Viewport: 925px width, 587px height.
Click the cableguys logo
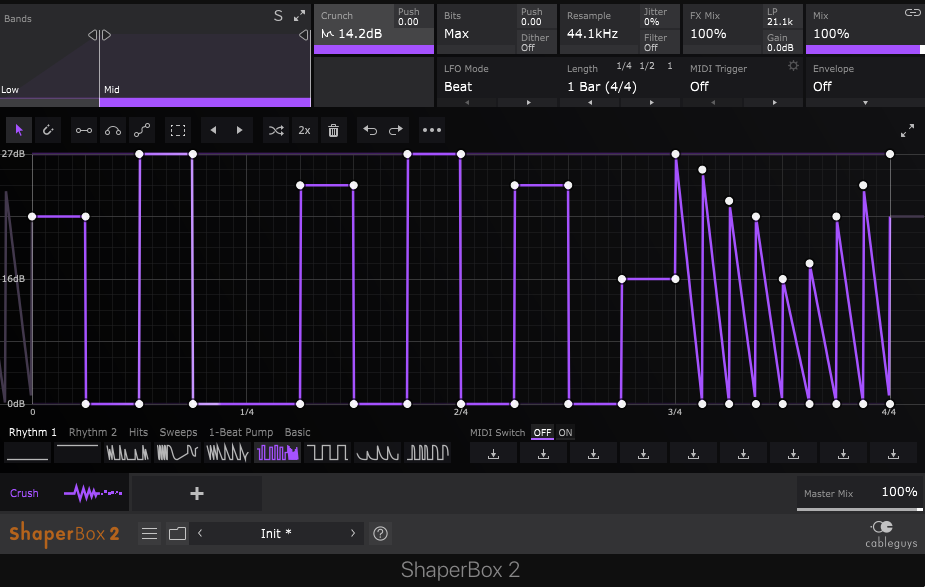pos(891,534)
